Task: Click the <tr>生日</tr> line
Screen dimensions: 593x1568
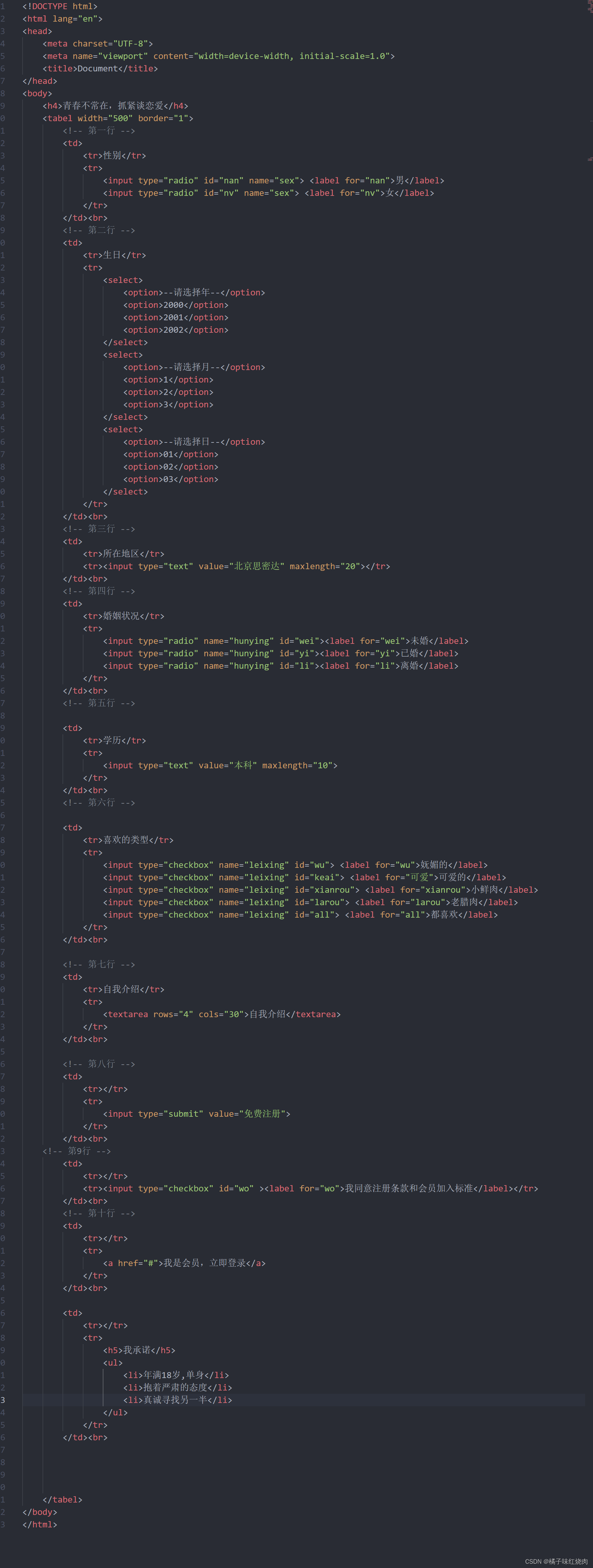Action: [x=114, y=255]
